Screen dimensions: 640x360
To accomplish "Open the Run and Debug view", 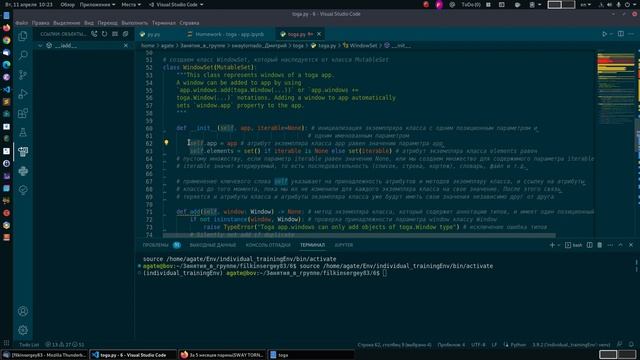I will click(23, 94).
